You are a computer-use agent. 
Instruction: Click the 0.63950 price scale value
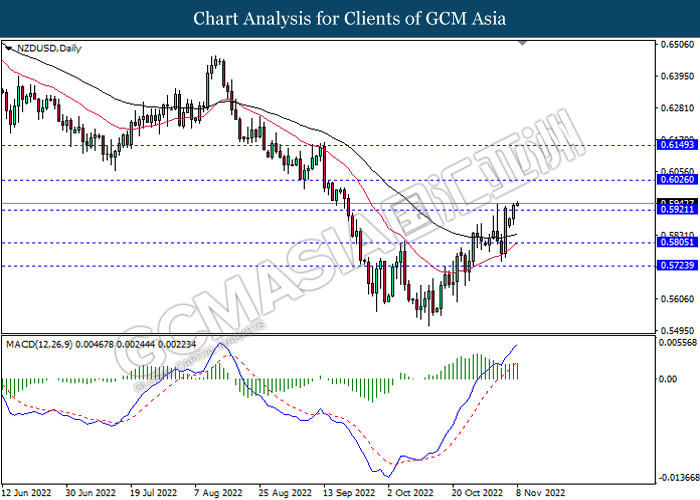coord(677,76)
